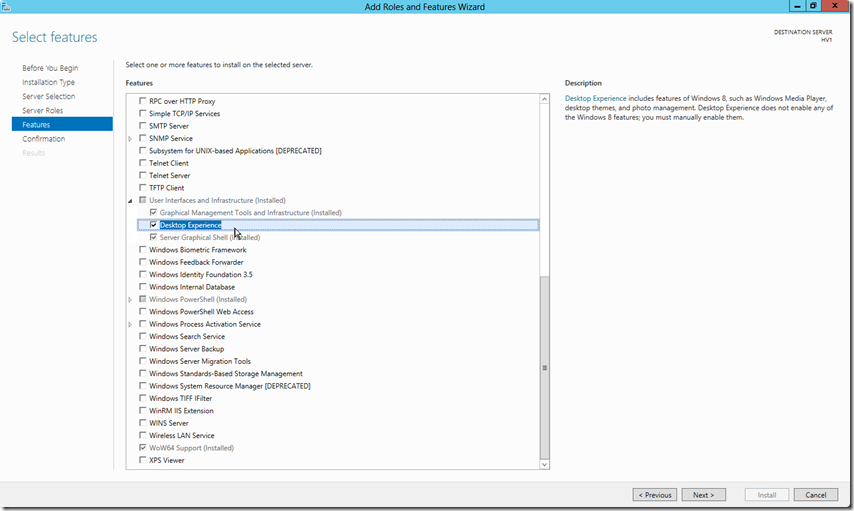Image resolution: width=854 pixels, height=511 pixels.
Task: Open the Desktop Experience description link
Action: (595, 99)
